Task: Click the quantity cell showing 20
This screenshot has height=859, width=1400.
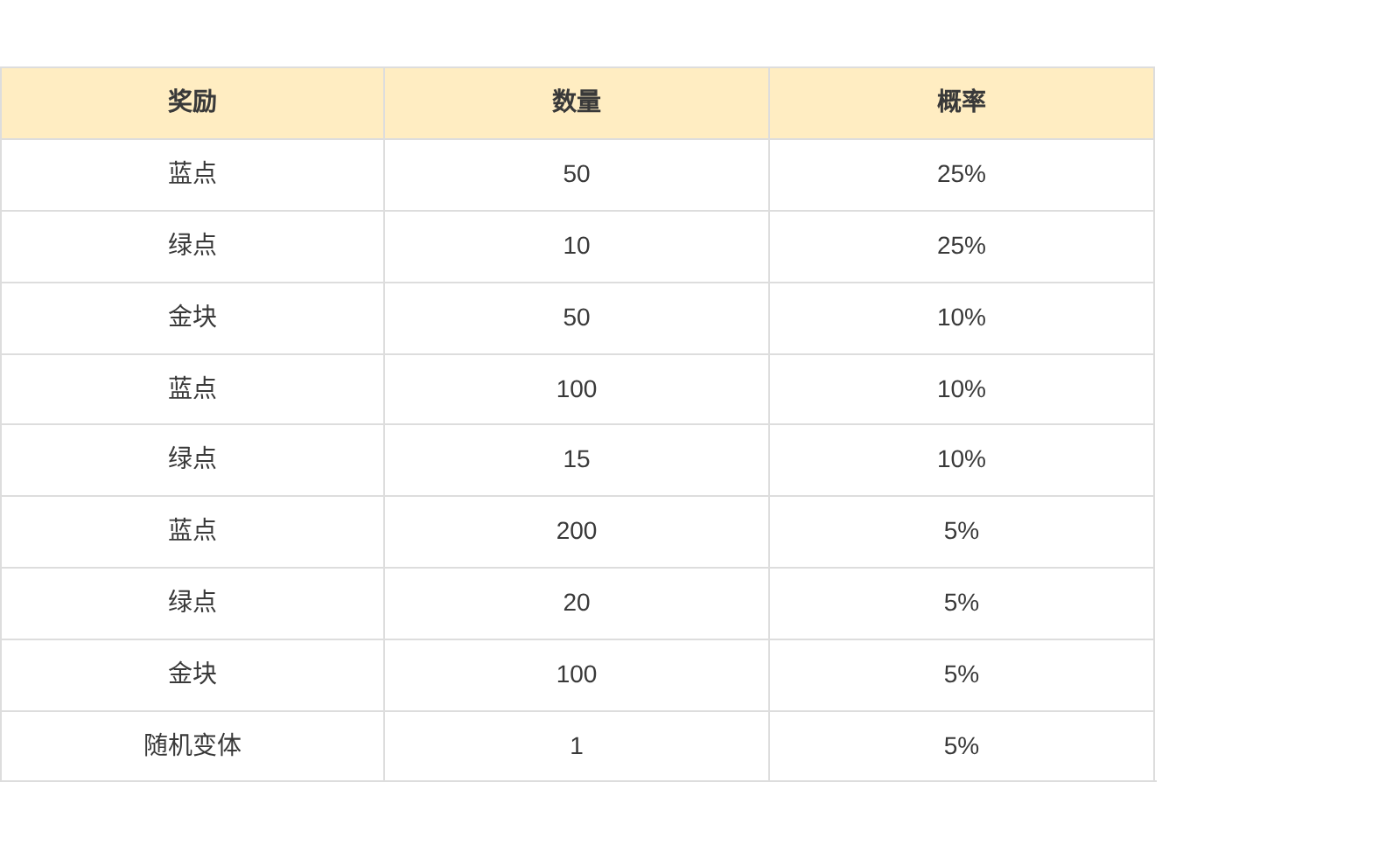Action: pos(576,603)
